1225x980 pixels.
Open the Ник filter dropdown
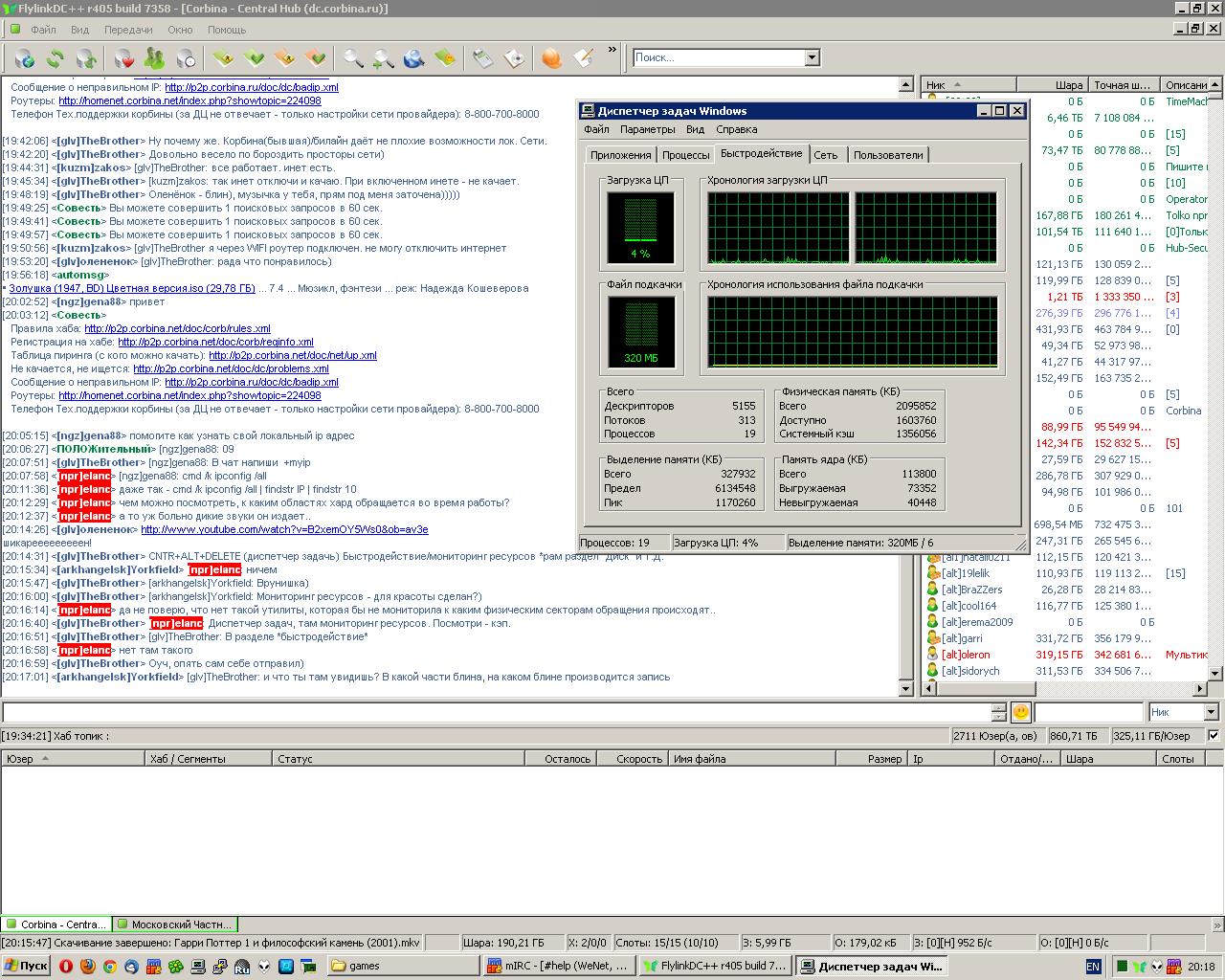click(1211, 712)
